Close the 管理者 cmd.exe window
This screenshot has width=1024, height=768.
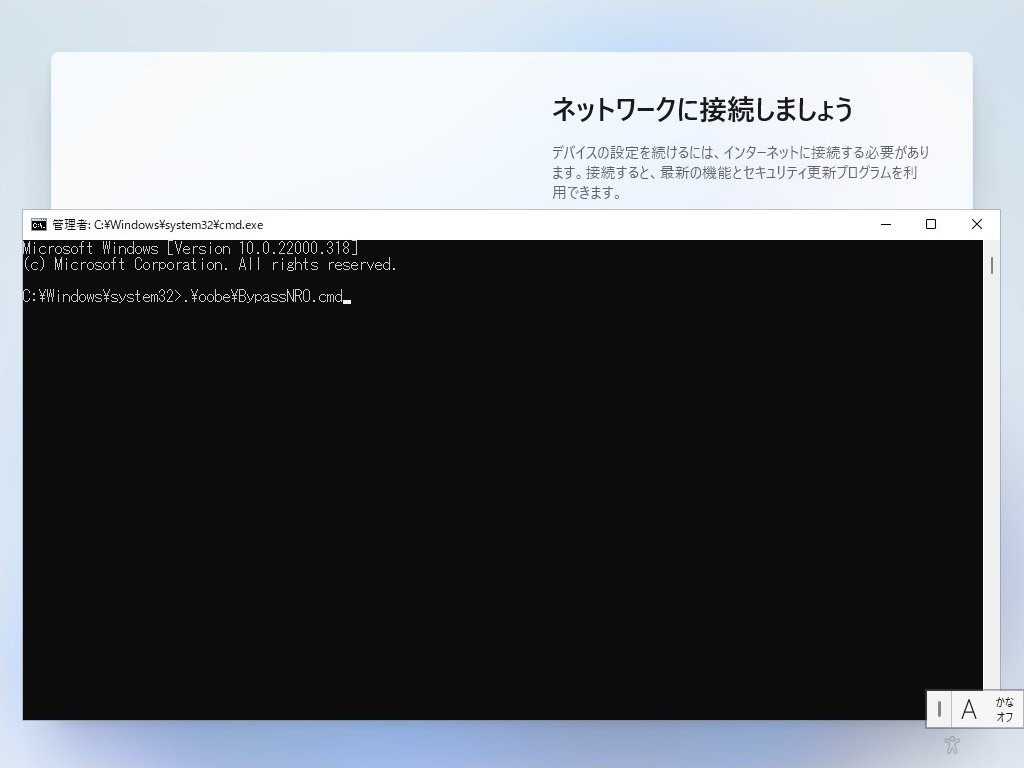coord(977,224)
